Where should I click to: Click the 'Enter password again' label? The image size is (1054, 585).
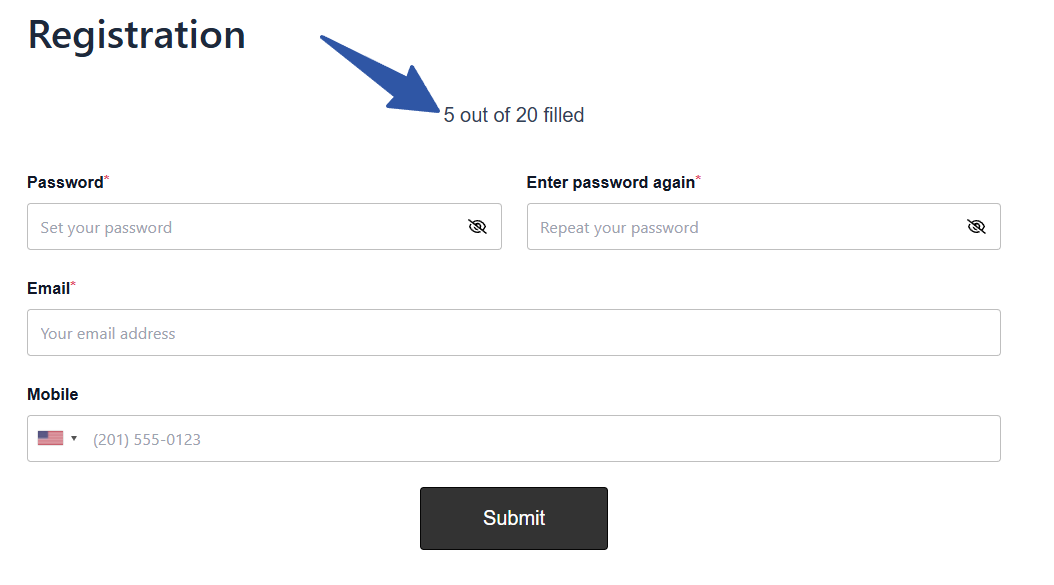coord(610,182)
